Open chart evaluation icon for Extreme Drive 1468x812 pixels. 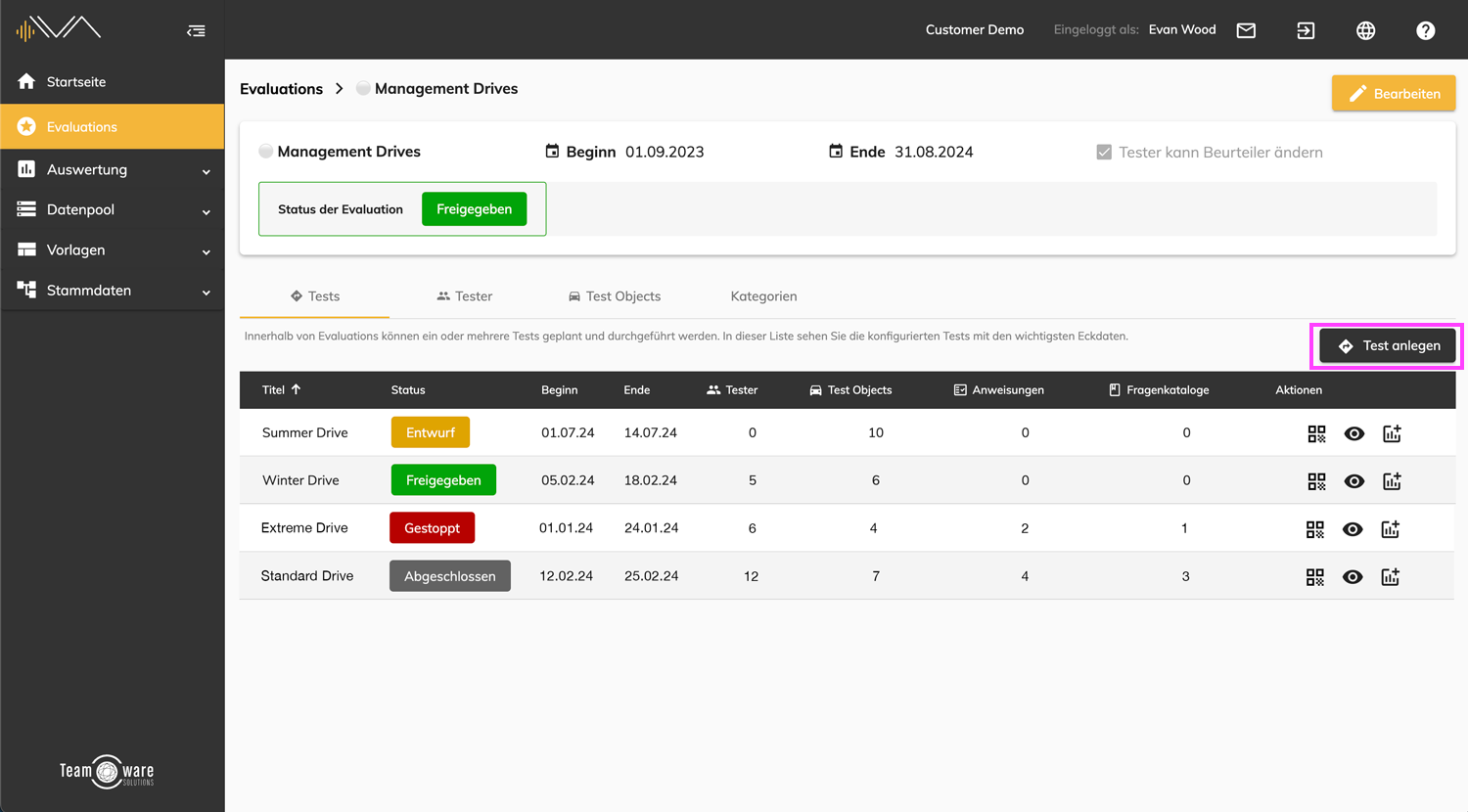[x=1390, y=529]
